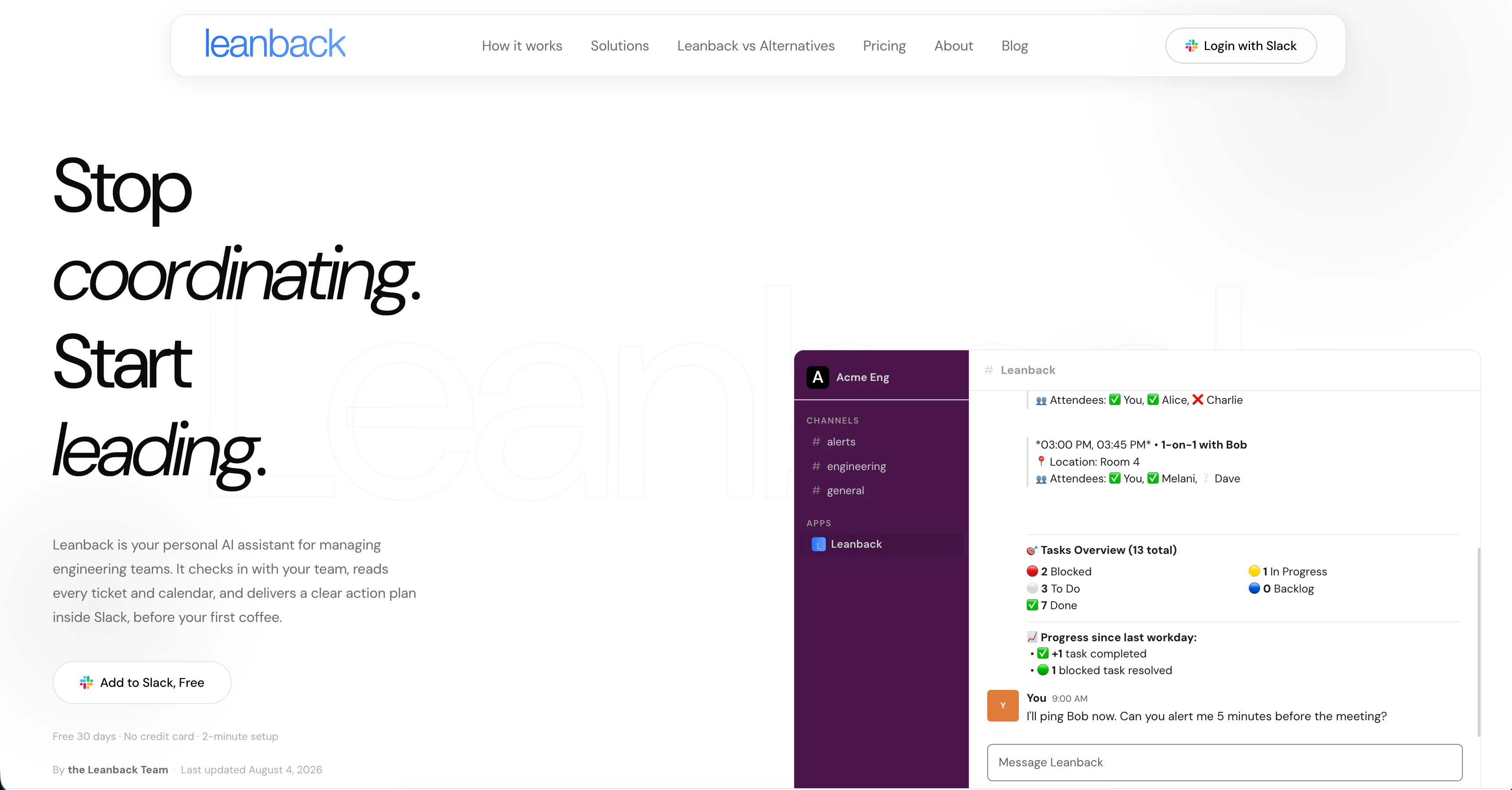Screen dimensions: 1512x790
Task: Click the leanback logo
Action: [x=275, y=43]
